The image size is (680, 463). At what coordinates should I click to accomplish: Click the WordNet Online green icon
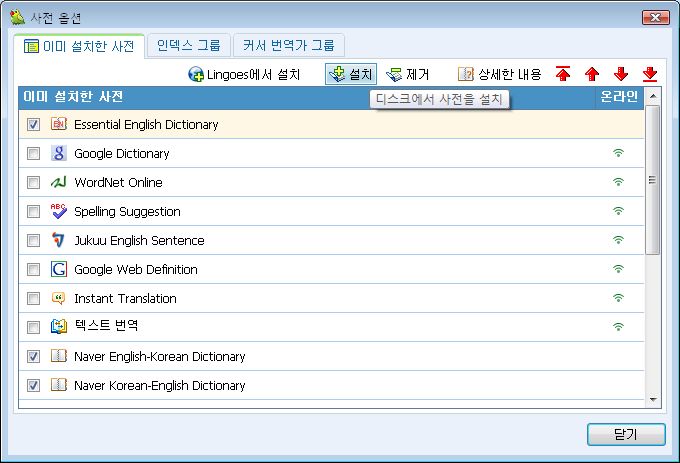pyautogui.click(x=59, y=182)
